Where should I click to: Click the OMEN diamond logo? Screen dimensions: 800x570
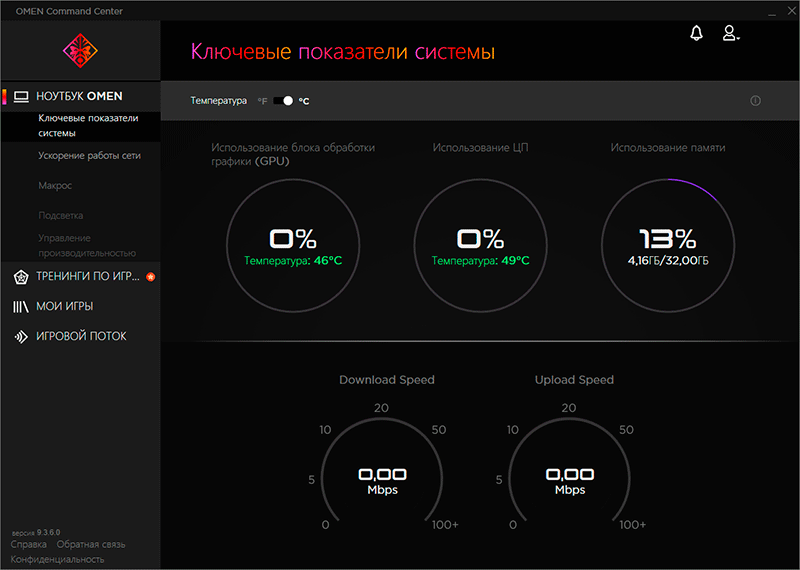point(80,51)
